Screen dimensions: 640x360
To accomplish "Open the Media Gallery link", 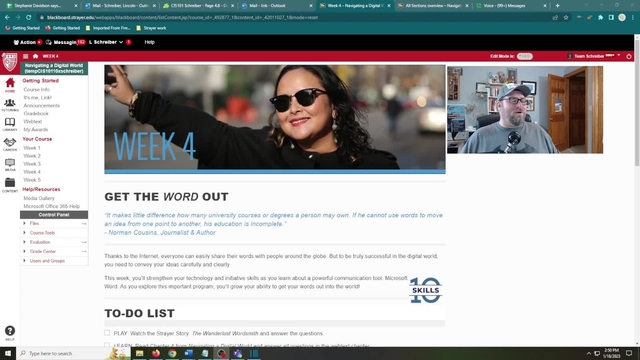I will 39,198.
